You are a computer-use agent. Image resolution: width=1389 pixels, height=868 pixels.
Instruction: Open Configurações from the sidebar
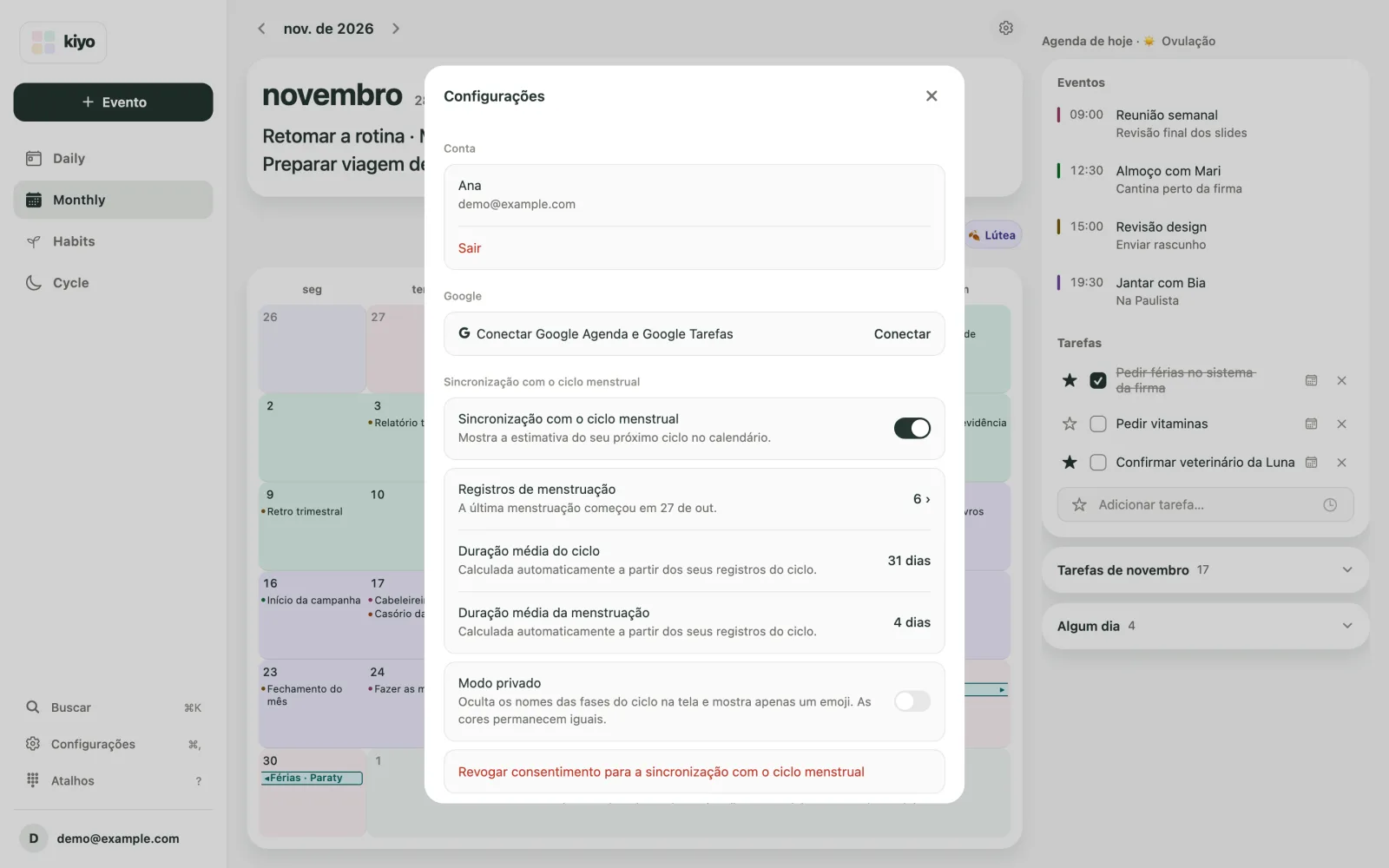tap(113, 744)
